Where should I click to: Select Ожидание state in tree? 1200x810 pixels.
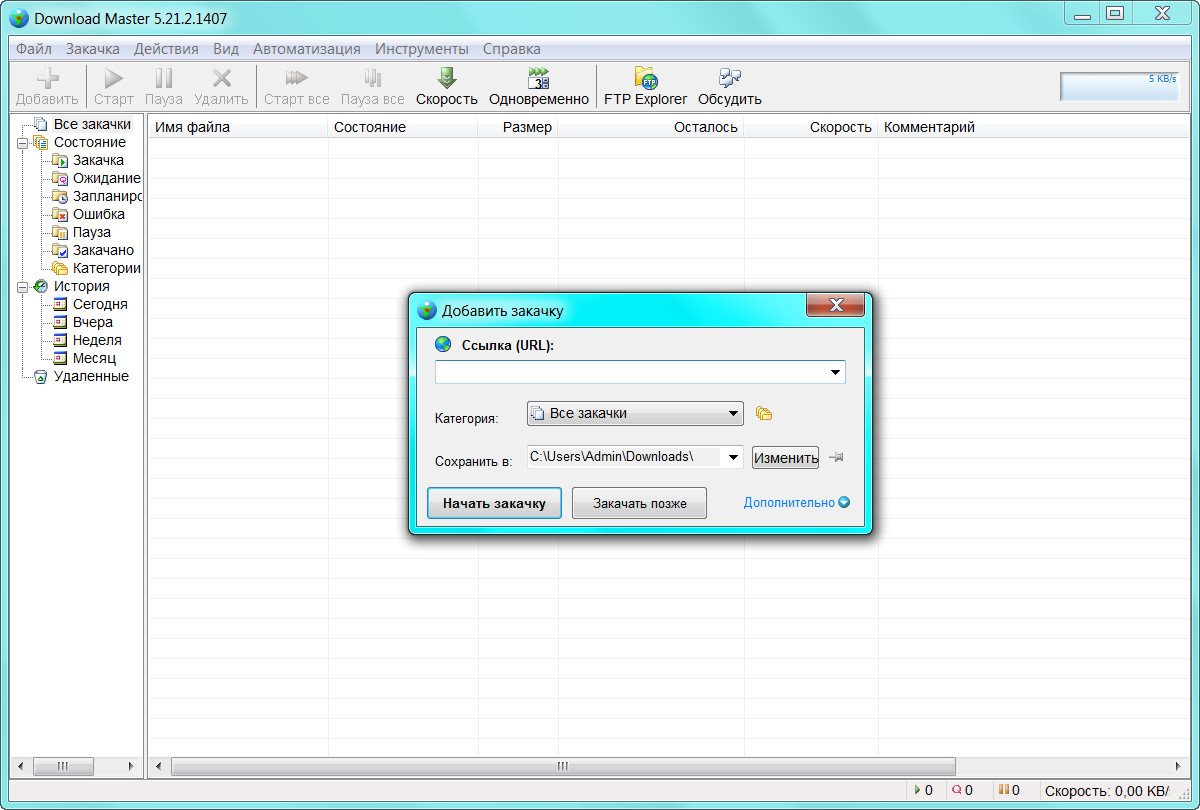coord(106,178)
